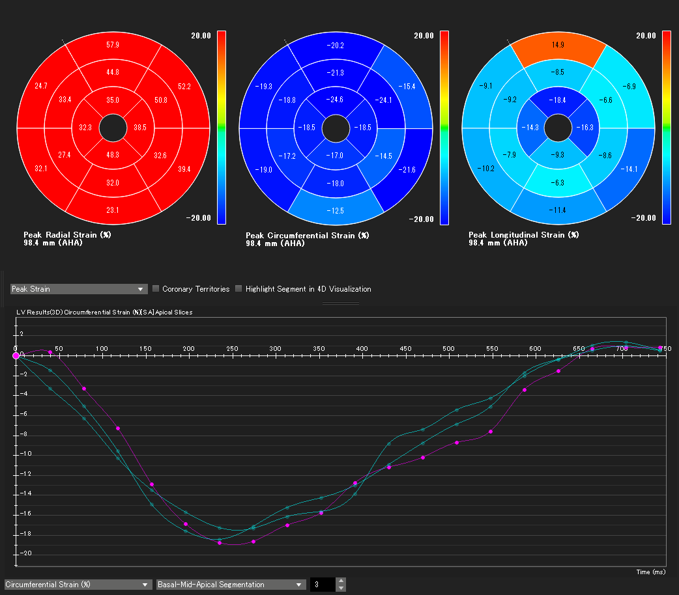The image size is (679, 595).
Task: Click the 57.9 radial strain segment
Action: (x=113, y=46)
